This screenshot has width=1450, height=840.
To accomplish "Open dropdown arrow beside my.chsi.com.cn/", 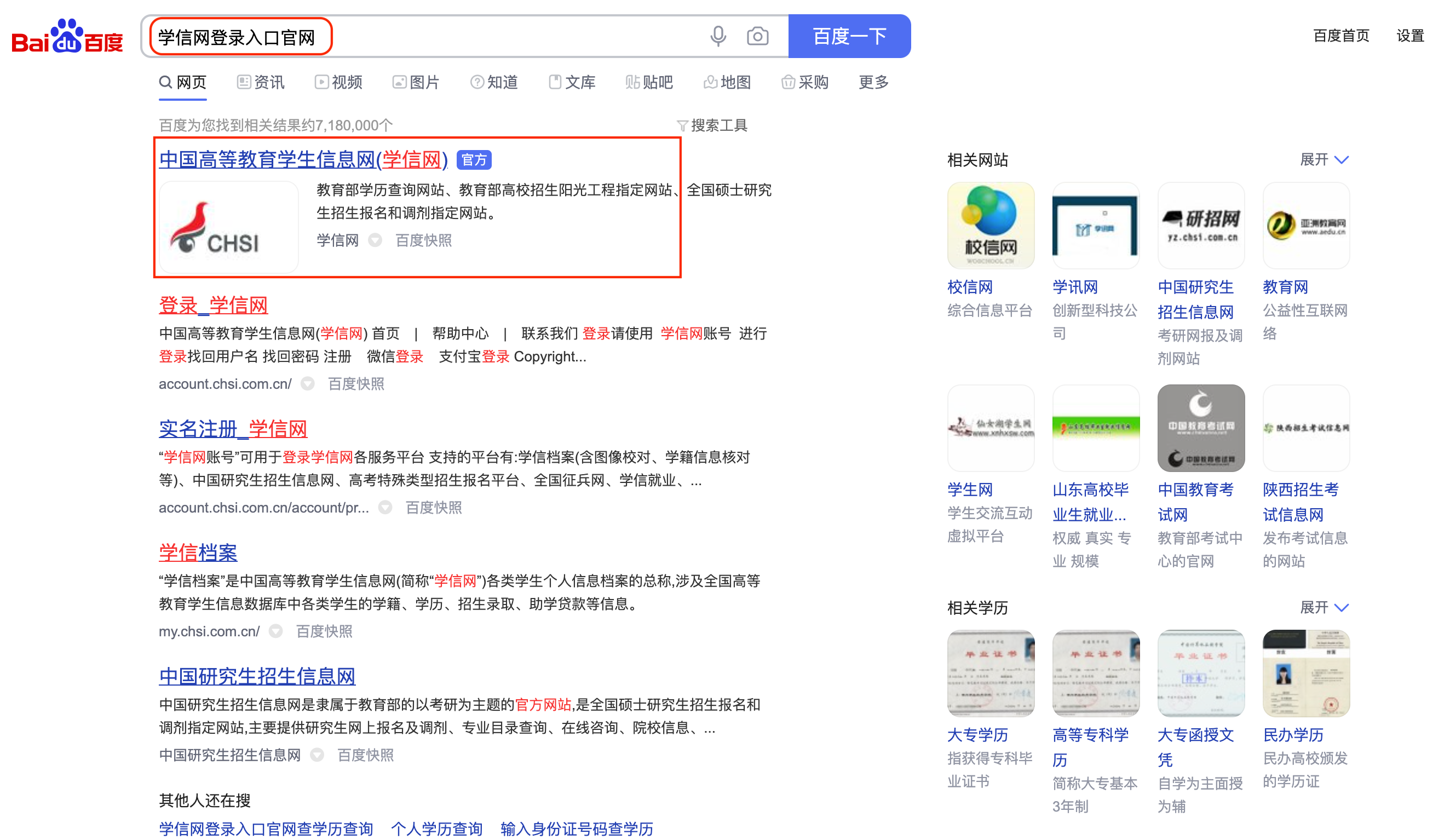I will point(275,631).
